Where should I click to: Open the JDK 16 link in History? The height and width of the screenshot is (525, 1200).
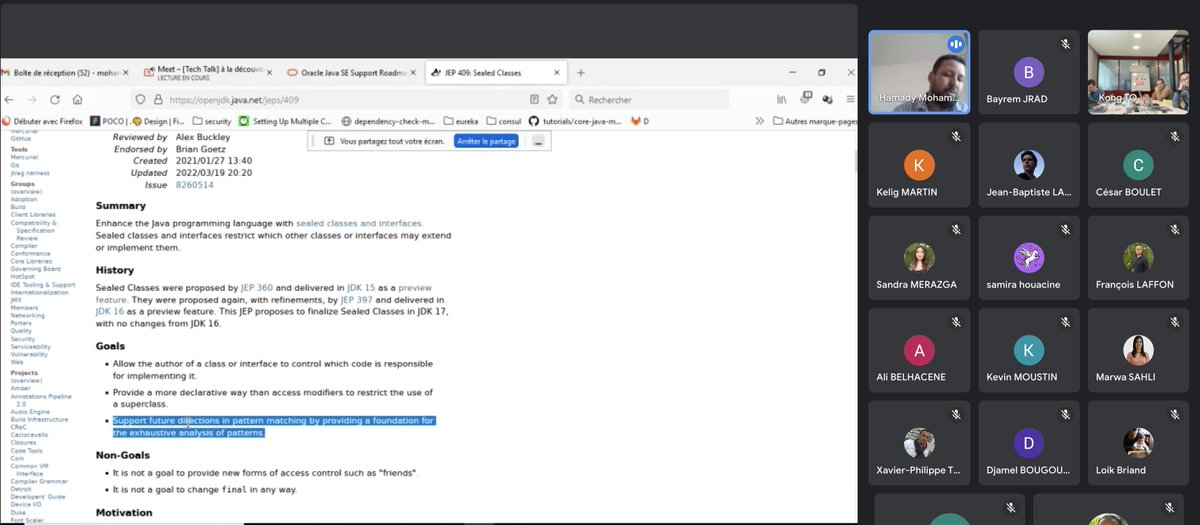[x=111, y=311]
